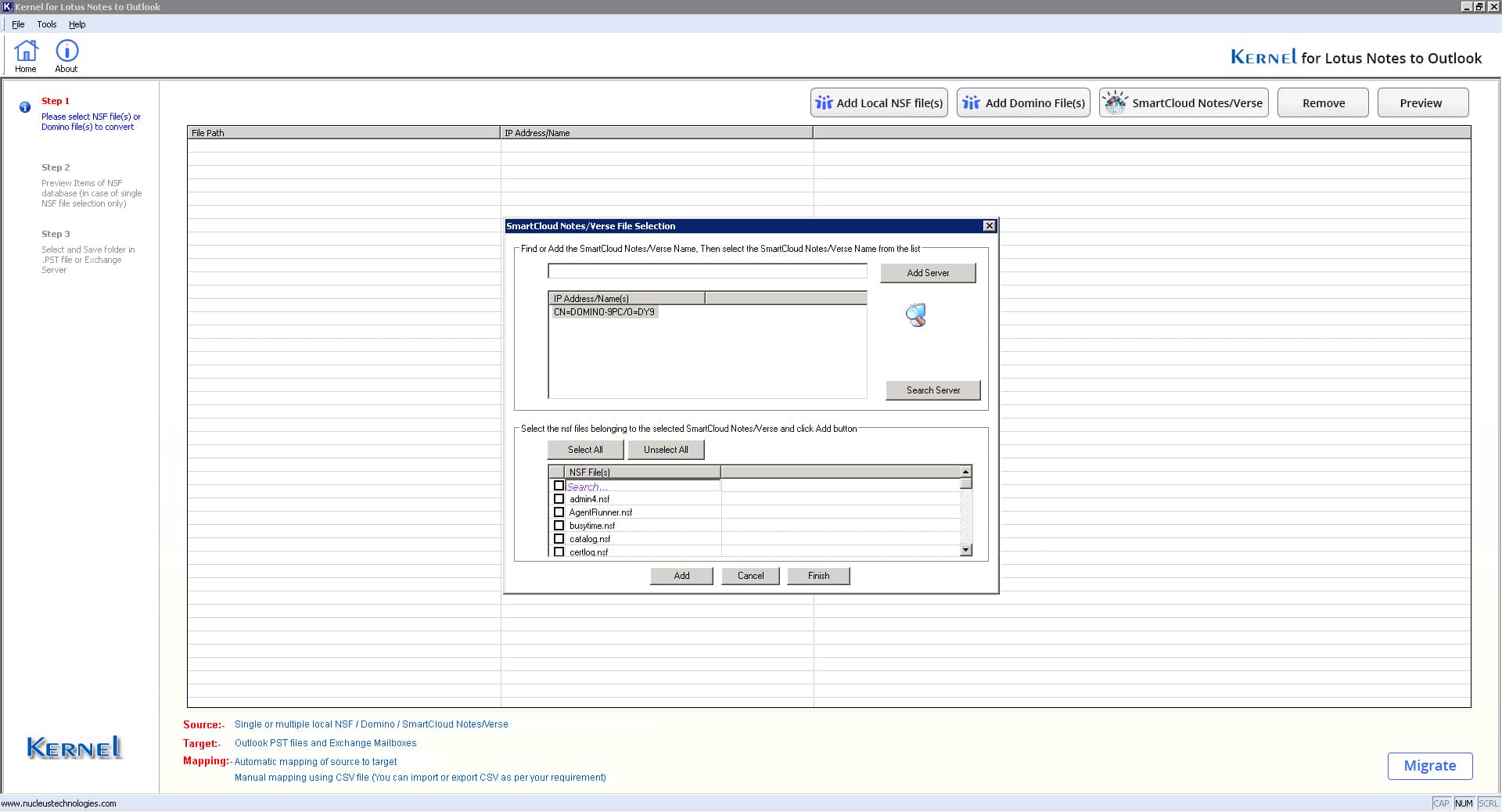Open the File menu
Image resolution: width=1502 pixels, height=812 pixels.
(x=18, y=24)
